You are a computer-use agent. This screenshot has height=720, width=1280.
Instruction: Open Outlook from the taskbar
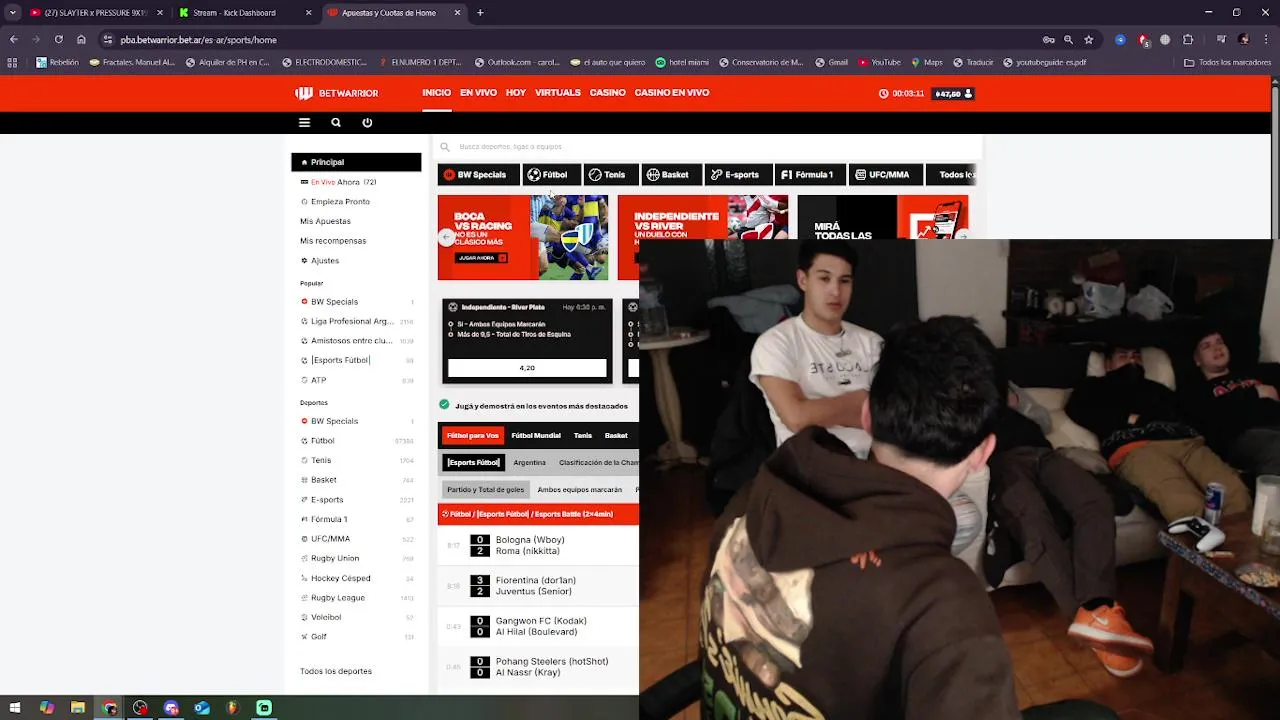tap(202, 708)
